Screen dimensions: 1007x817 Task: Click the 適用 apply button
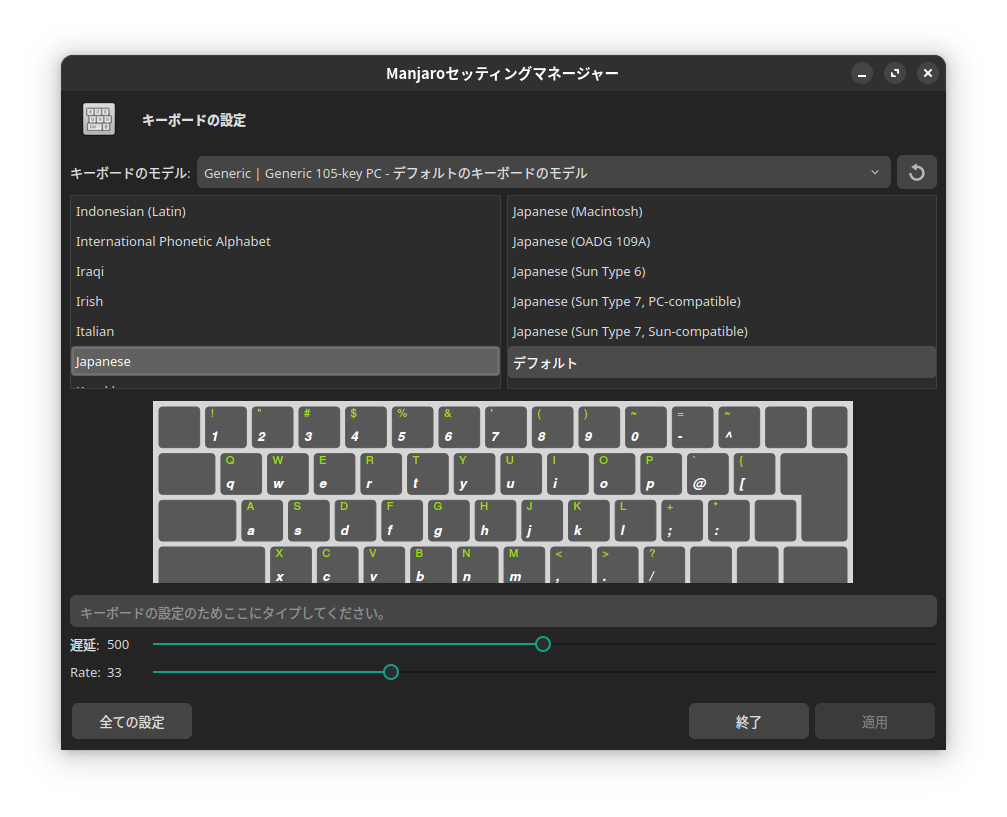875,721
